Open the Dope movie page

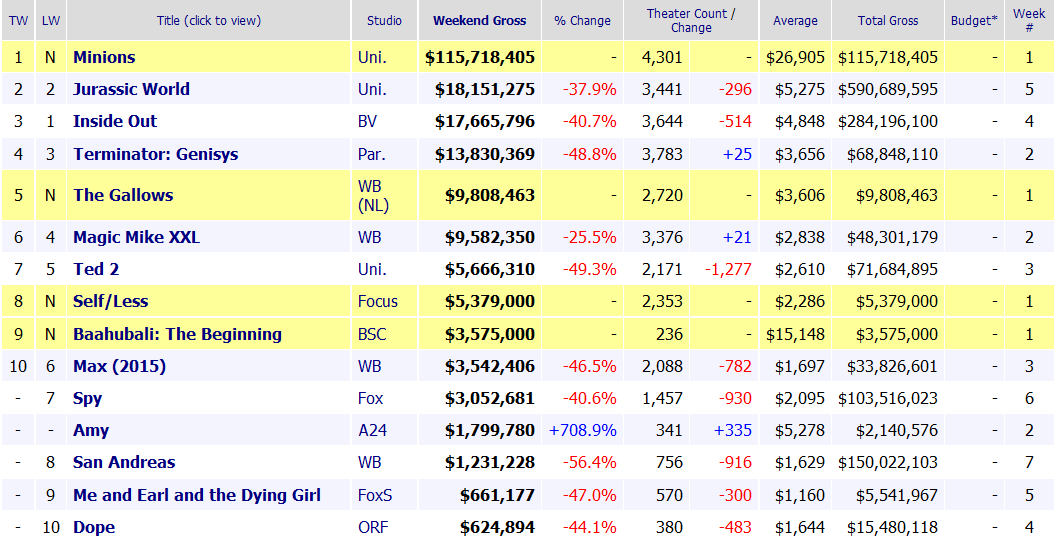coord(94,528)
